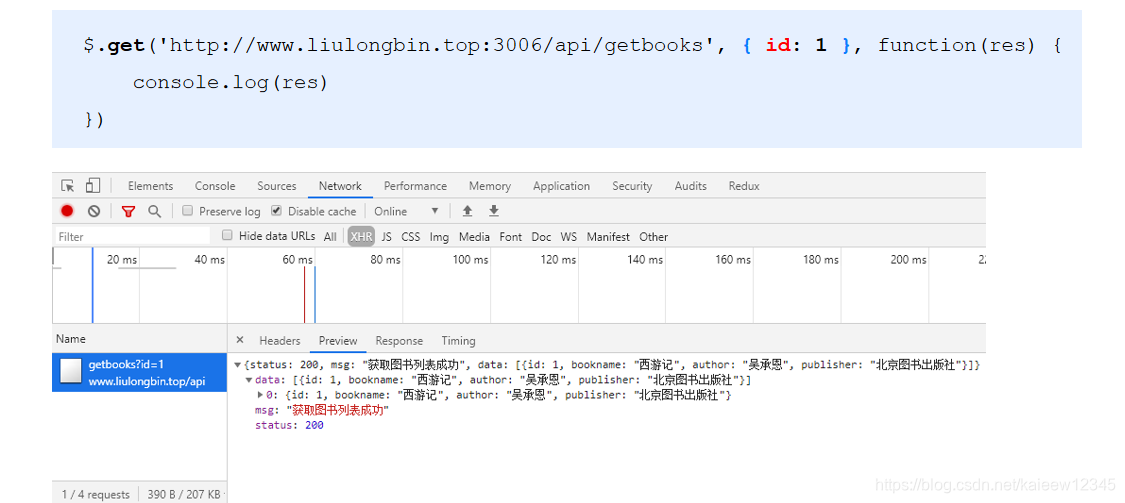Select the XHR filter button
Image resolution: width=1125 pixels, height=503 pixels.
tap(362, 237)
